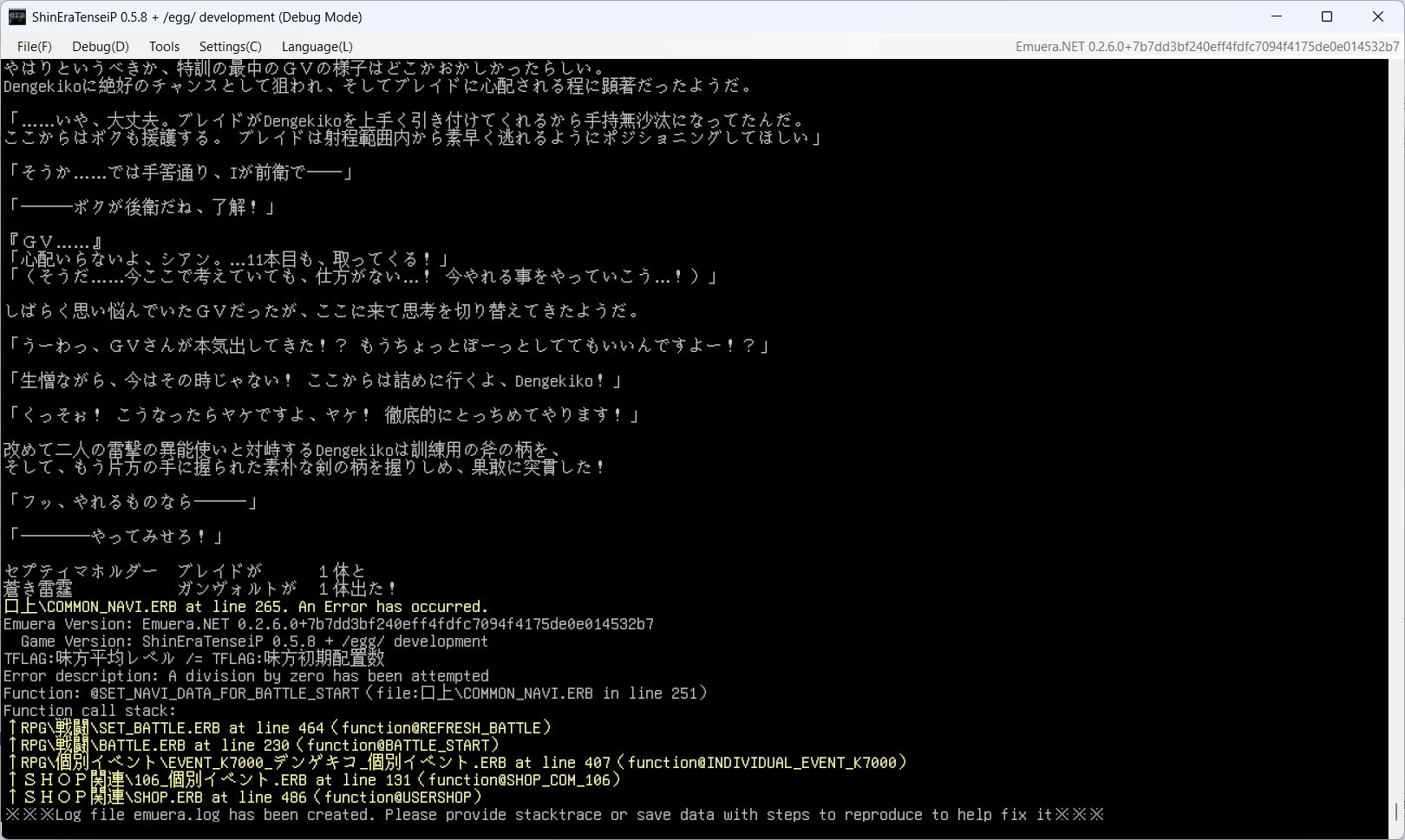Click the 'Function call stack:' line
This screenshot has height=840, width=1405.
pos(90,711)
